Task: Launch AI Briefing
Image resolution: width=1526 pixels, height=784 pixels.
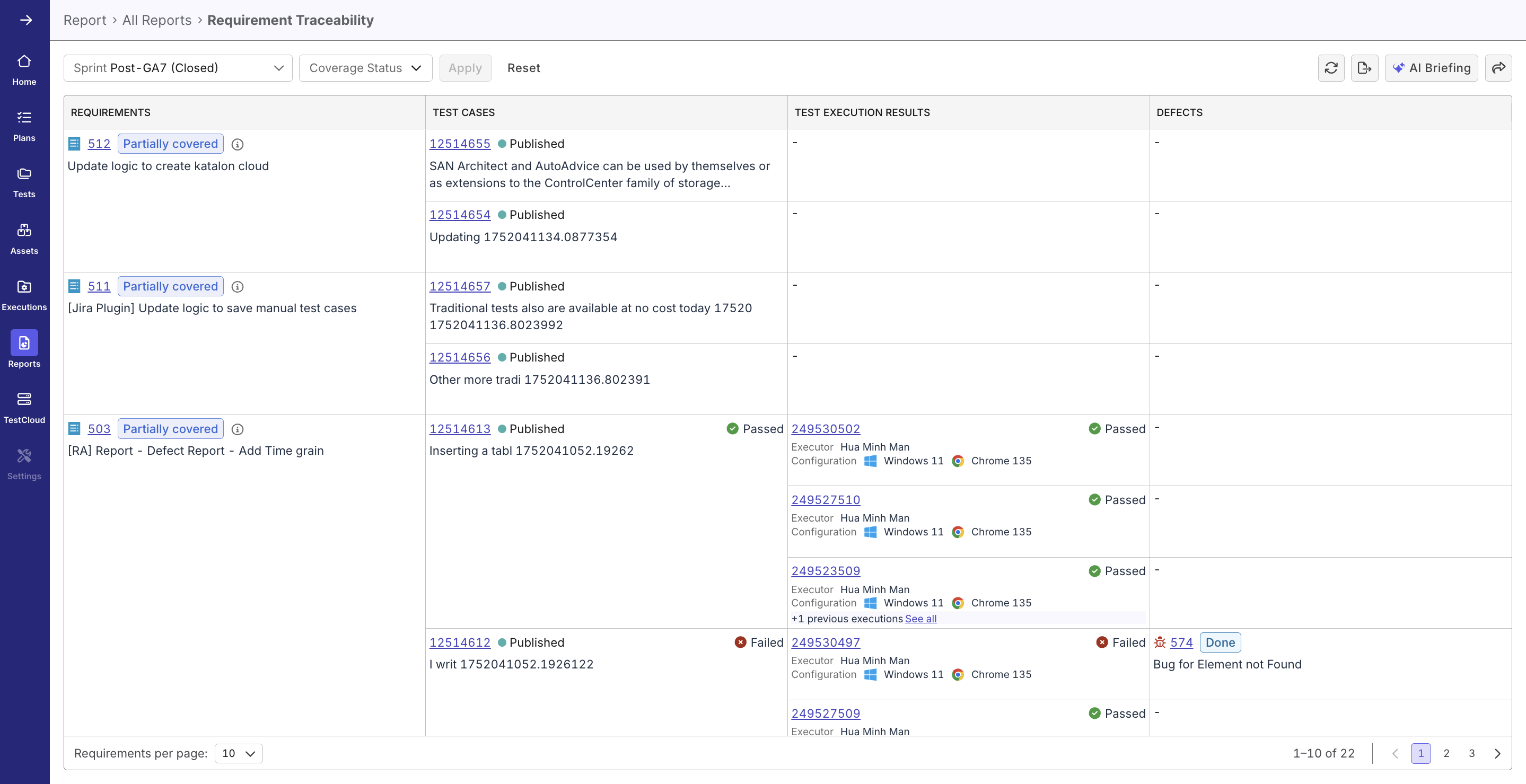Action: tap(1432, 67)
